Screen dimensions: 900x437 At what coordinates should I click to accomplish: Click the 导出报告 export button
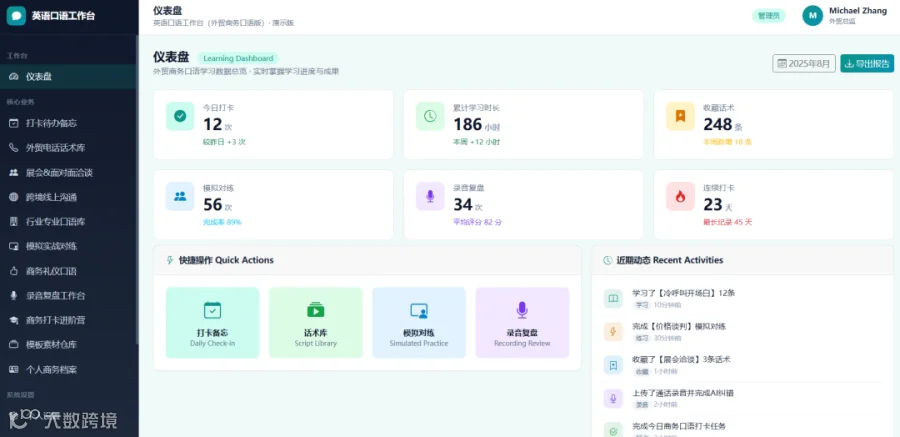(x=867, y=64)
